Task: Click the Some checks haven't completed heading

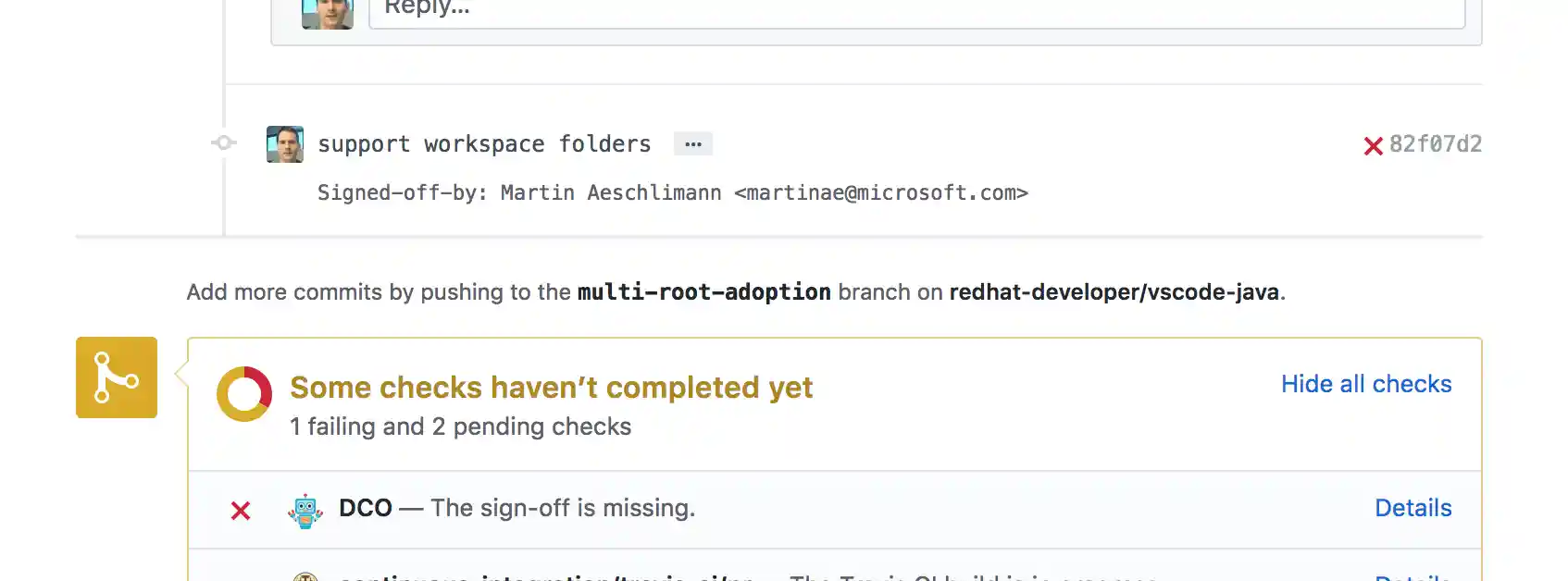Action: 551,388
